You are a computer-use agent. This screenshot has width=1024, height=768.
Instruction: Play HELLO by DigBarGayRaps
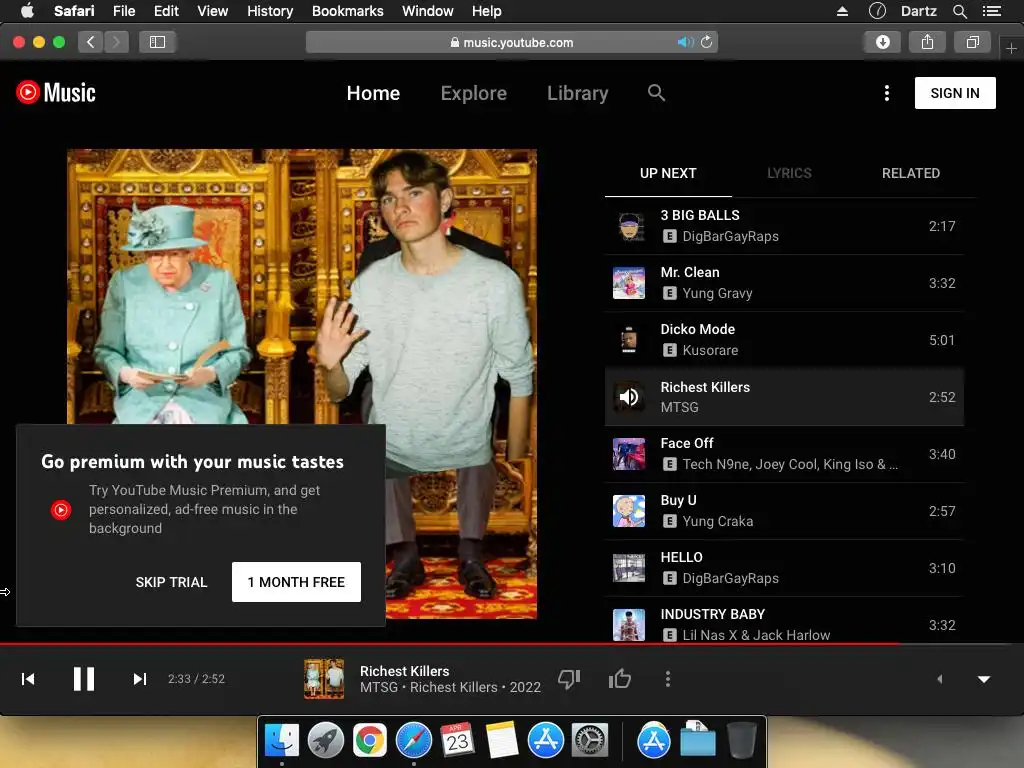tap(784, 568)
